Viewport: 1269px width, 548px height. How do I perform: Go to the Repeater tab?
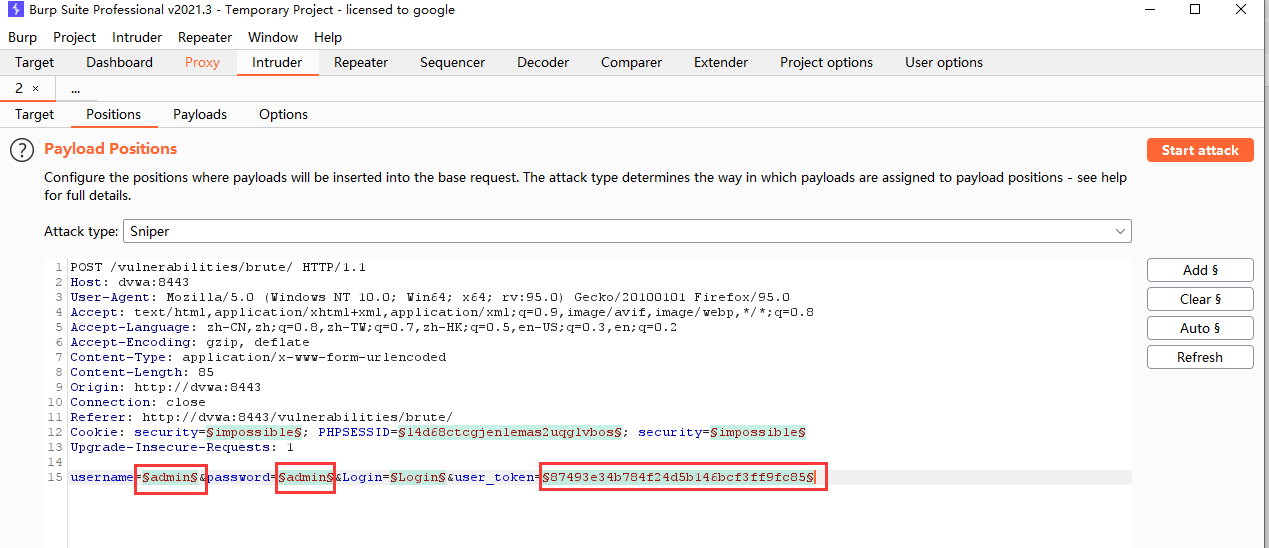pos(361,62)
